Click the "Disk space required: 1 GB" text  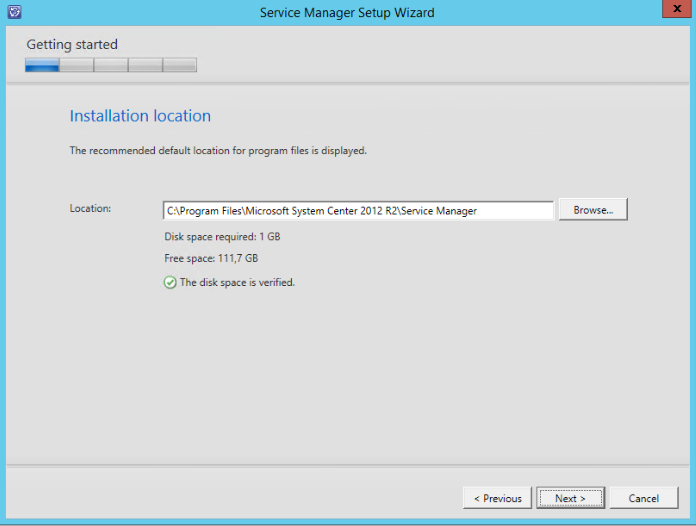pyautogui.click(x=224, y=237)
